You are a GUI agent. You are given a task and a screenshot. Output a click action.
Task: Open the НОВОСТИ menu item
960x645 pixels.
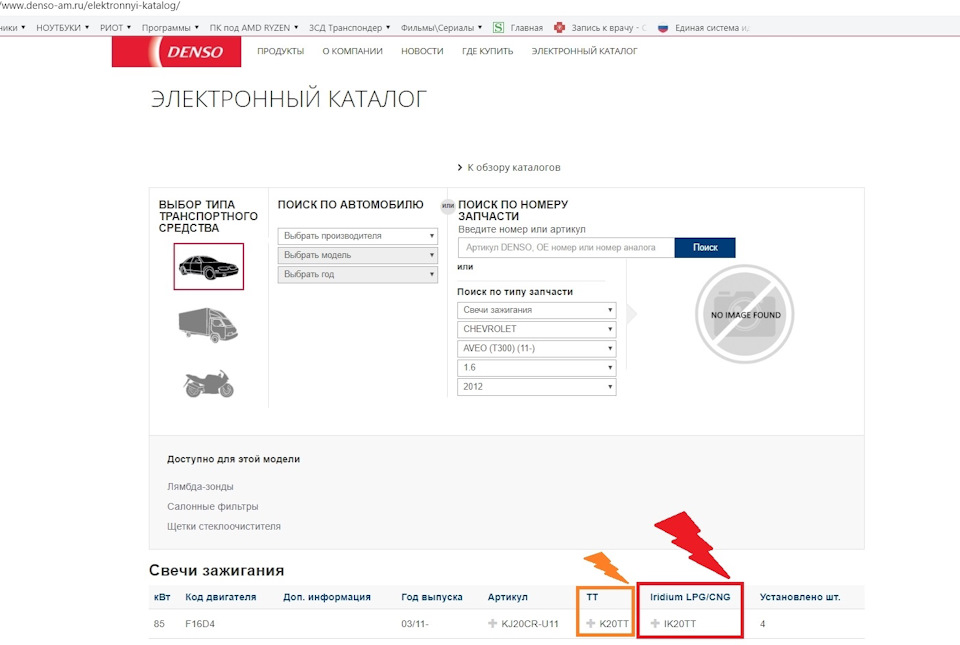coord(422,51)
